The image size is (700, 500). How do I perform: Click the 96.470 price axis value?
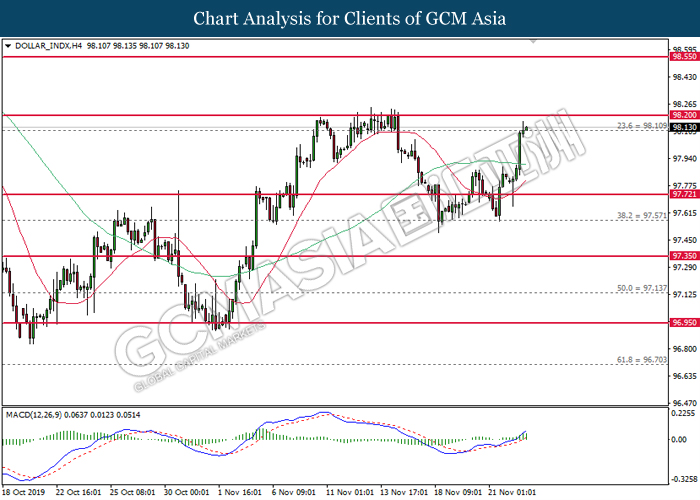tap(685, 403)
